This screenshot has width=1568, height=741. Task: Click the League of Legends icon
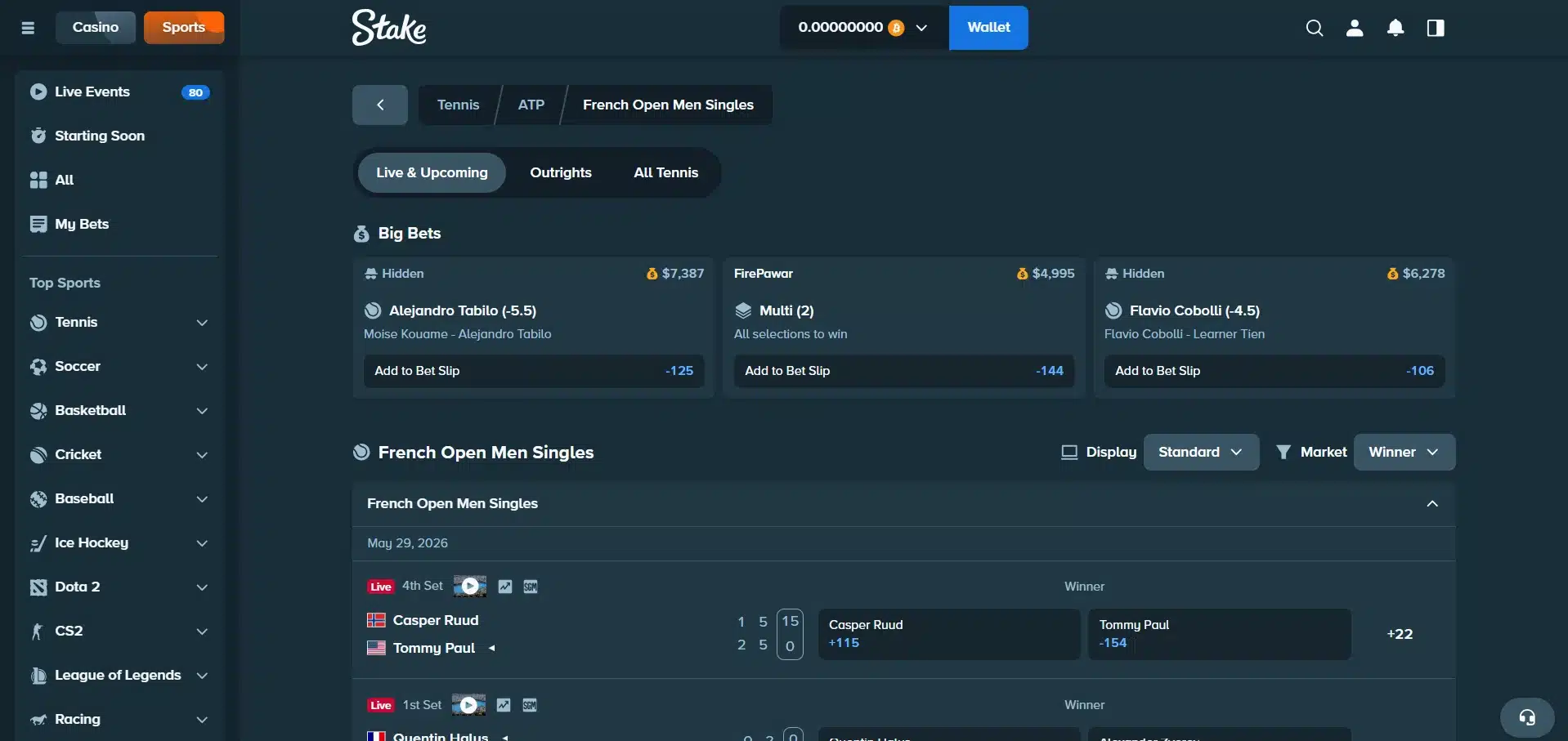[x=38, y=675]
